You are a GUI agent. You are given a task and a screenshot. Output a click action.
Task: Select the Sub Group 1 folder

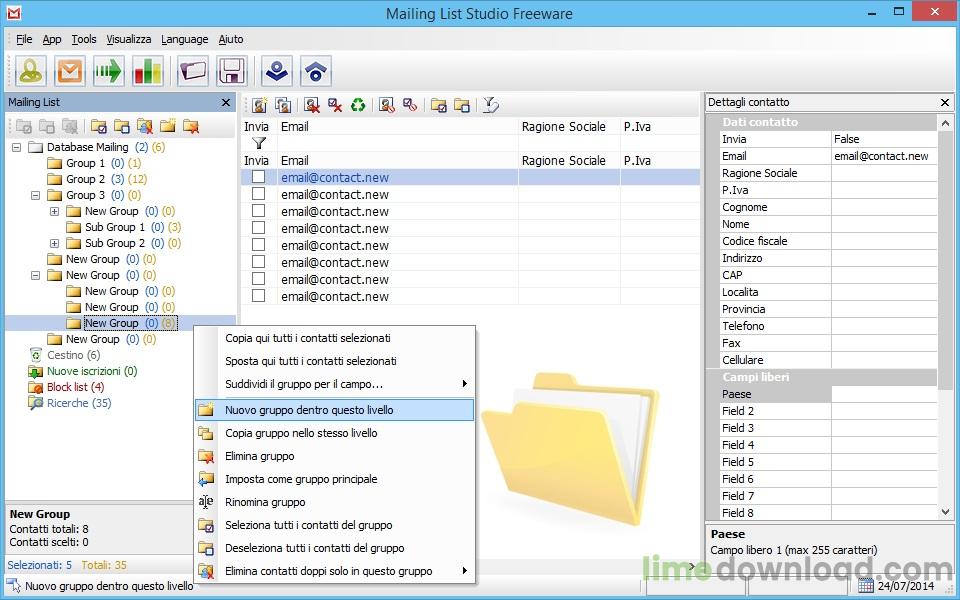114,227
